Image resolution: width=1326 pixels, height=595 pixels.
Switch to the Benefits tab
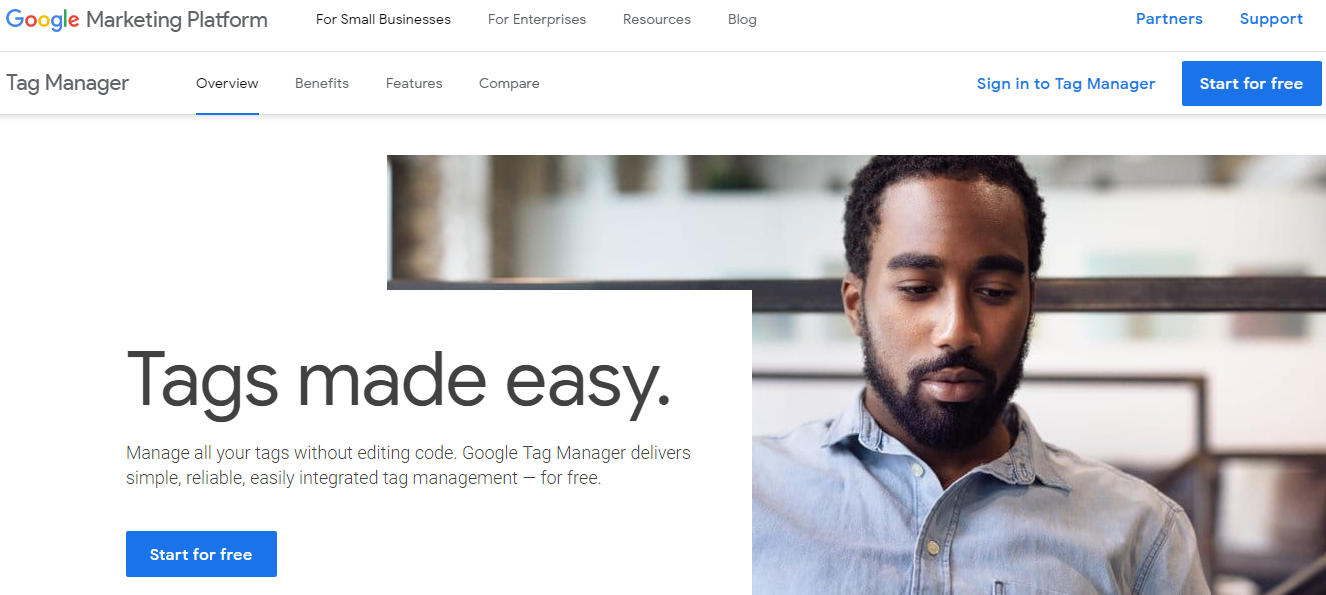(x=322, y=83)
